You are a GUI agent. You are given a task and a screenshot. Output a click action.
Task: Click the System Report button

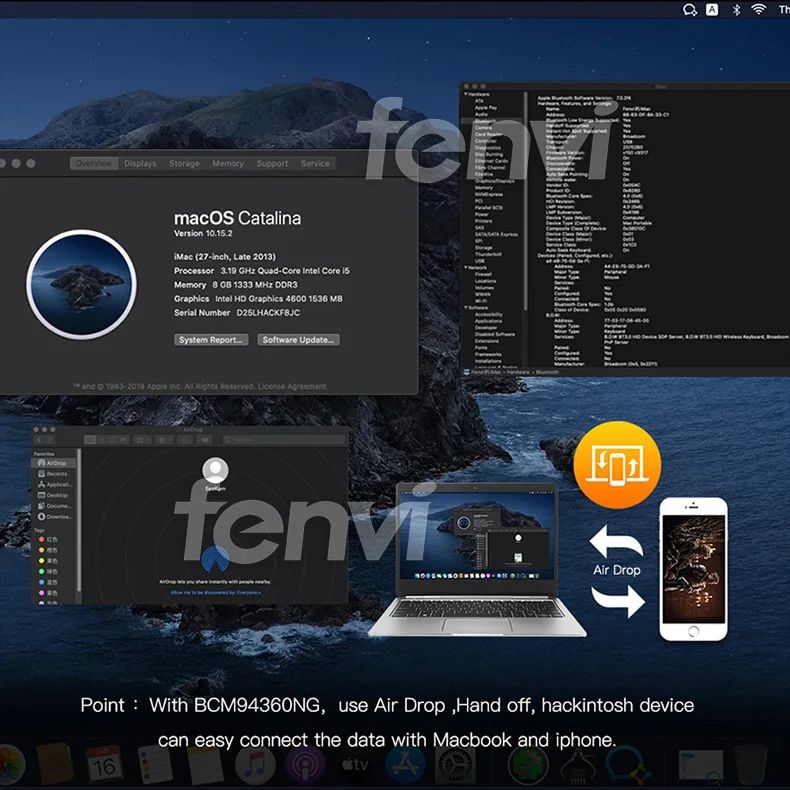(x=211, y=340)
